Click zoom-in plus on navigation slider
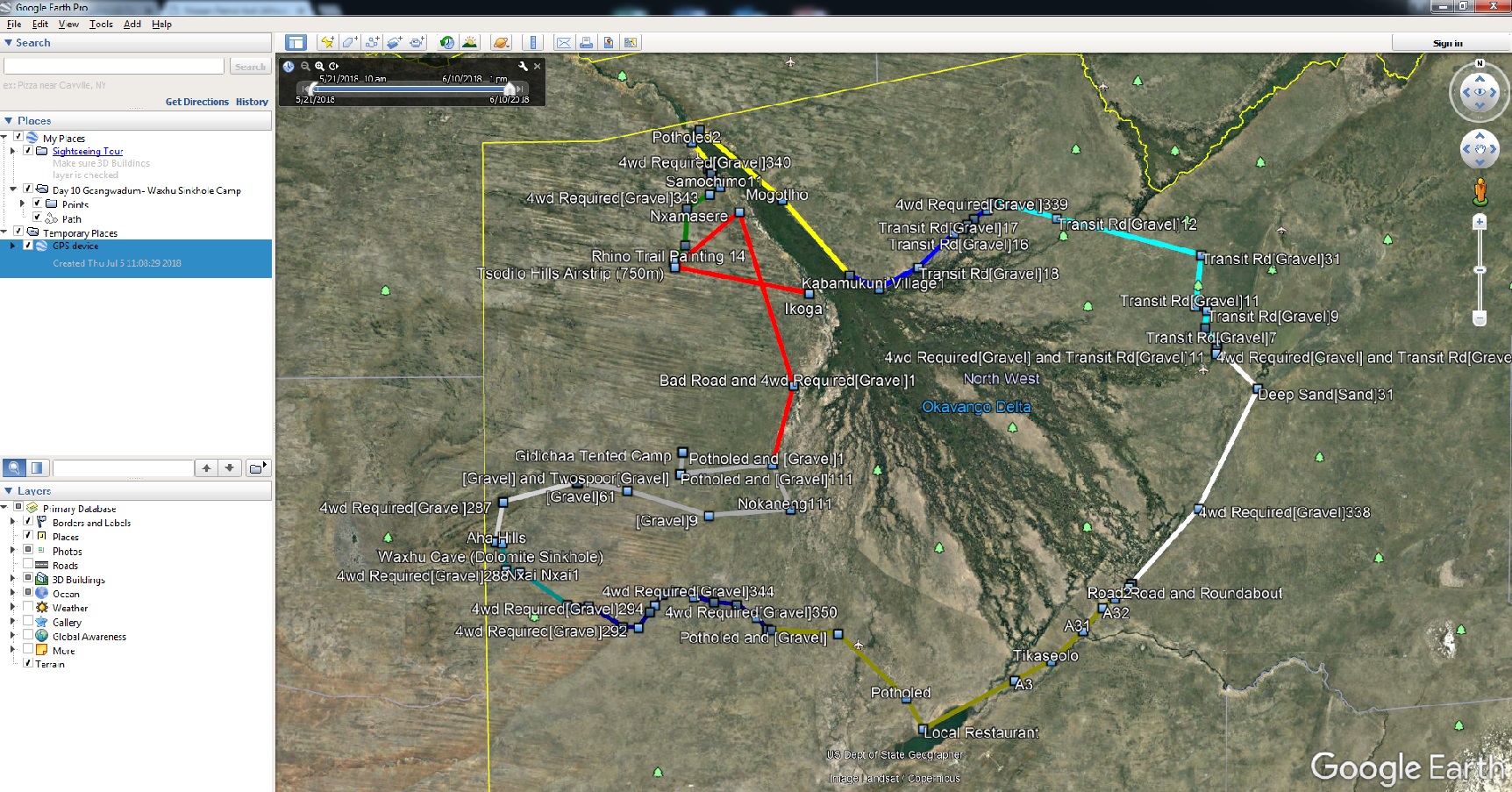 (x=1480, y=222)
